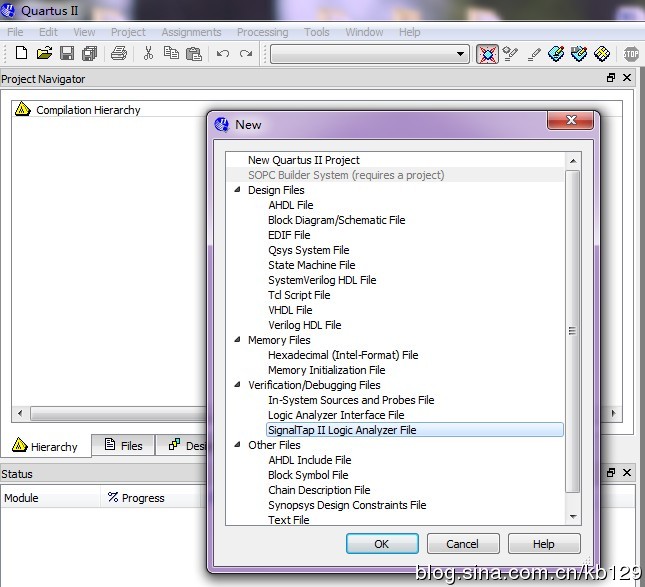Click the Pin Planner toolbar icon
This screenshot has width=645, height=587.
[x=556, y=54]
